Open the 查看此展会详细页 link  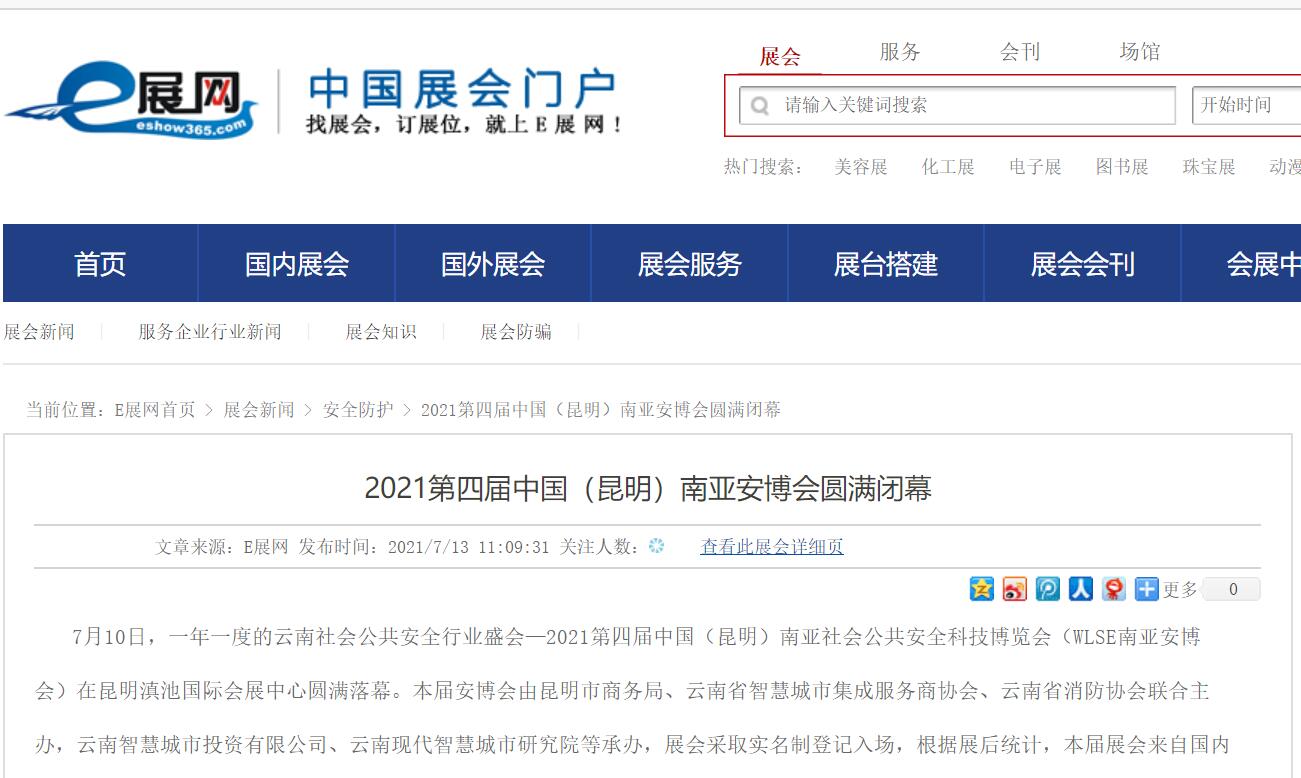point(771,547)
